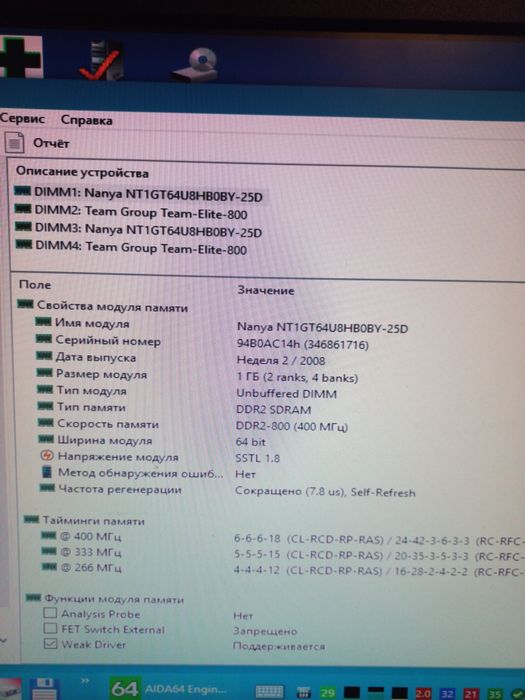Viewport: 525px width, 700px height.
Task: Open the black cross desktop icon
Action: [21, 57]
